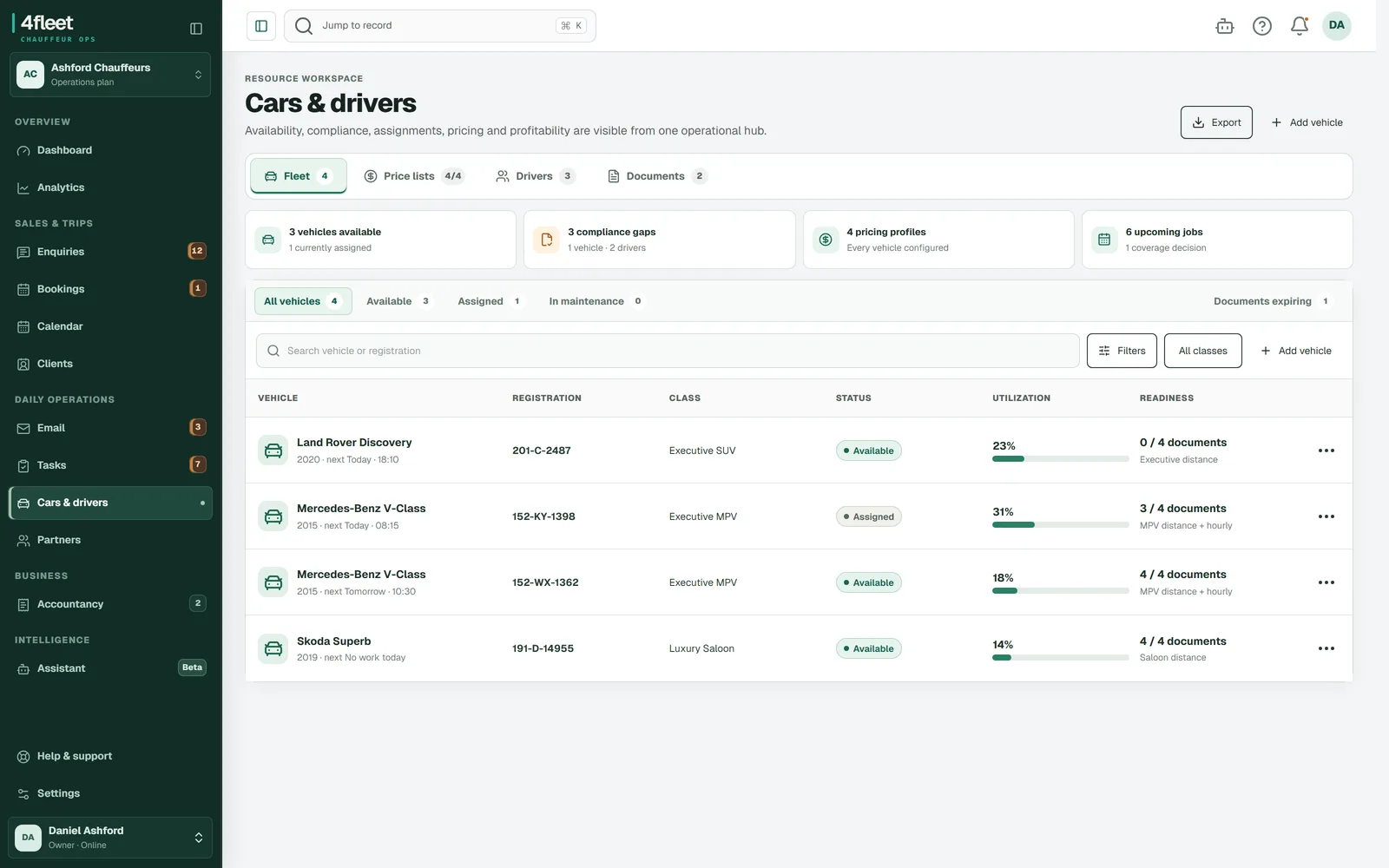Viewport: 1389px width, 868px height.
Task: Click Add vehicle in the page header
Action: (1307, 122)
